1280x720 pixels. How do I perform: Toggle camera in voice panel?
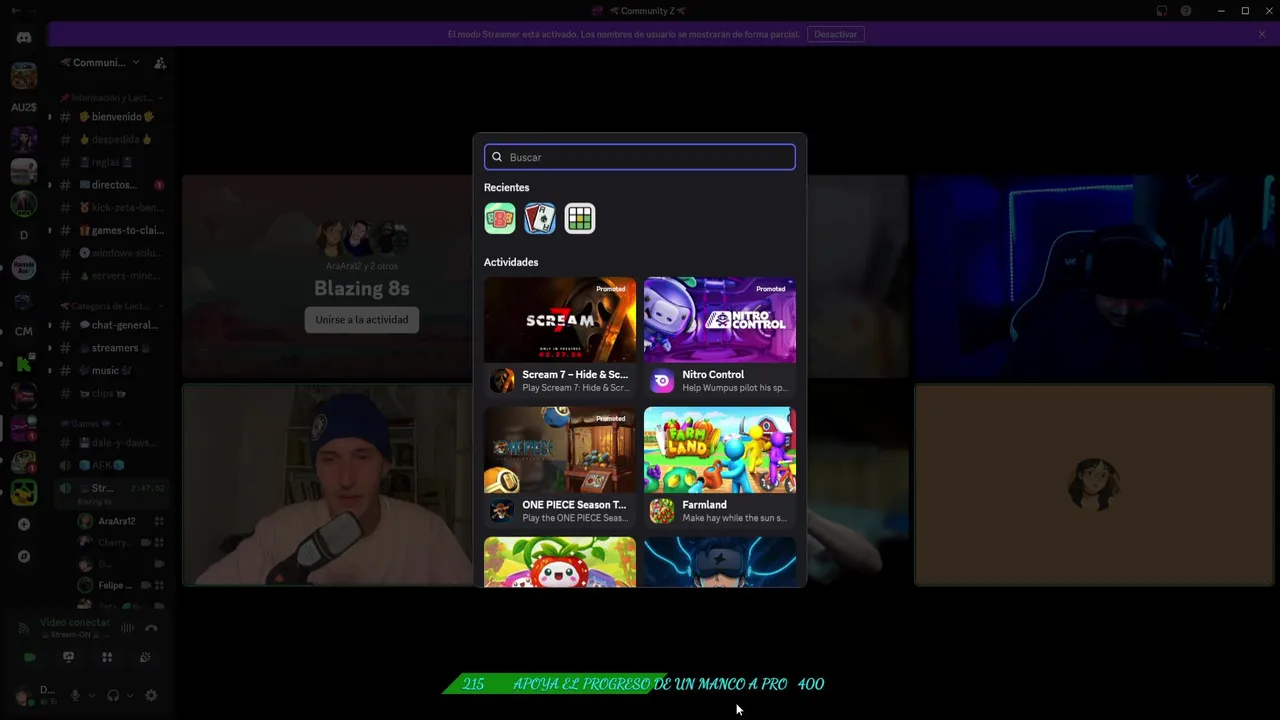point(30,657)
